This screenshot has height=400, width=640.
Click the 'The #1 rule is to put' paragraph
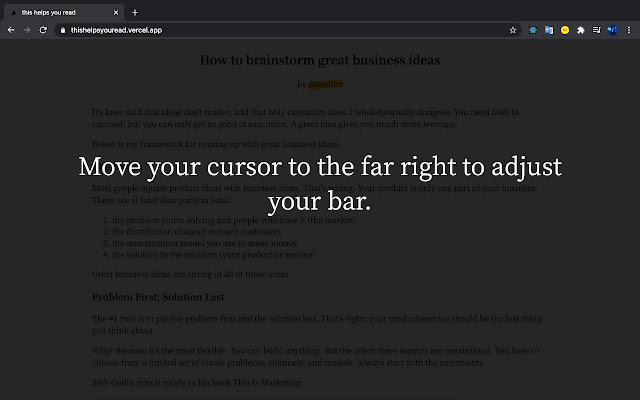tap(317, 324)
